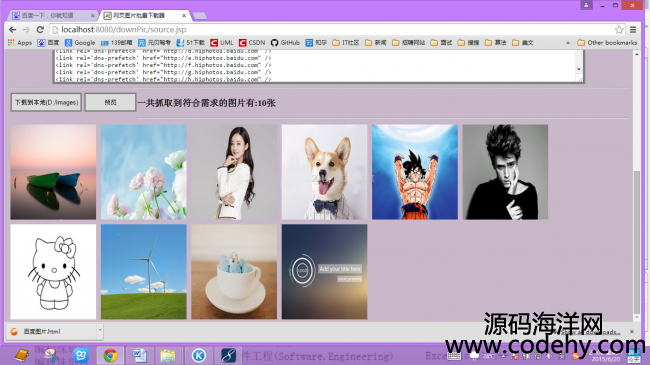Click the browser forward arrow

26,29
